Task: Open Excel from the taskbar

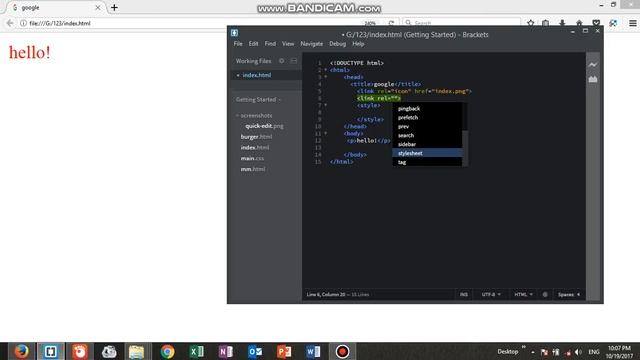Action: [197, 351]
